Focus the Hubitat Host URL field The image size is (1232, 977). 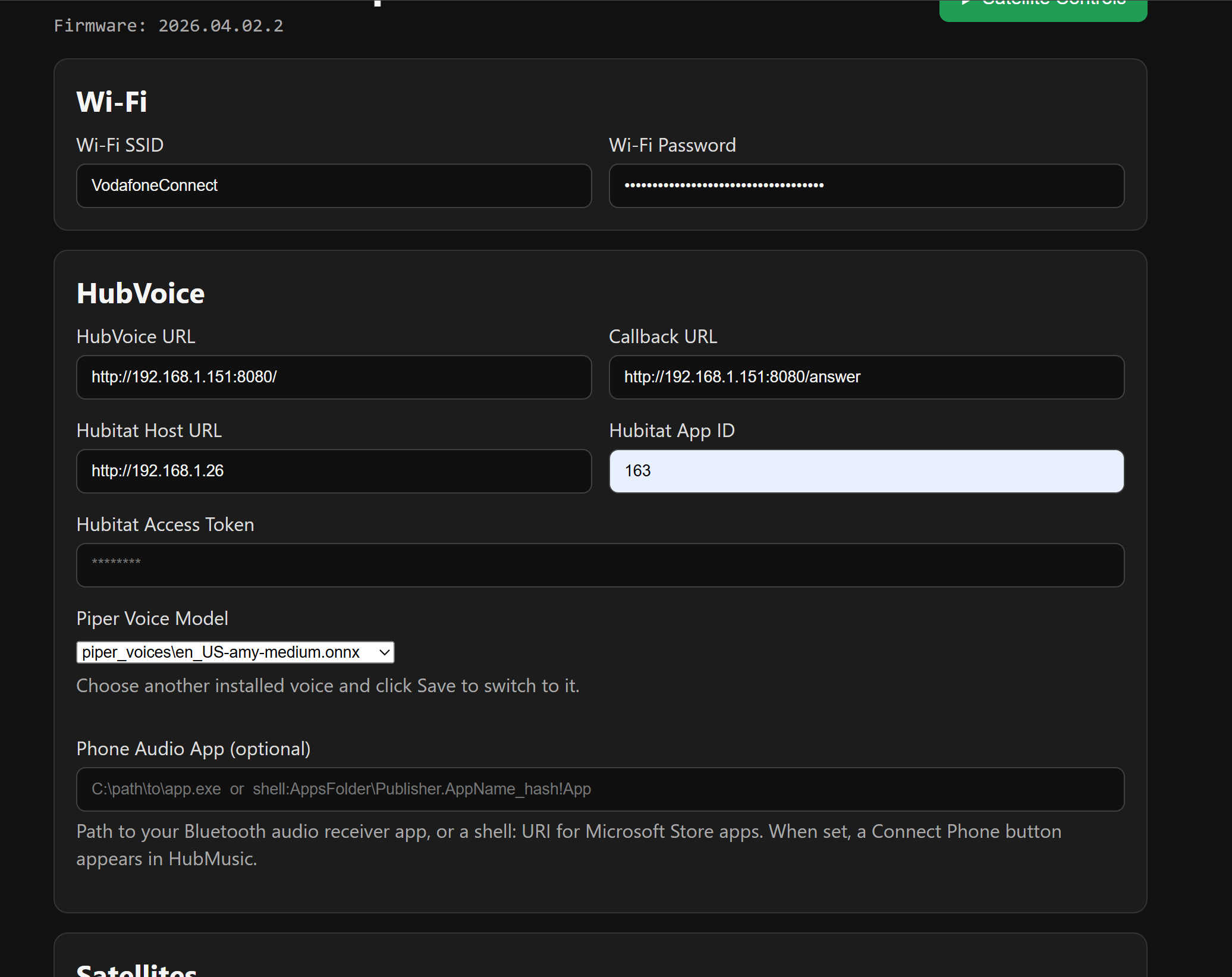pos(334,471)
